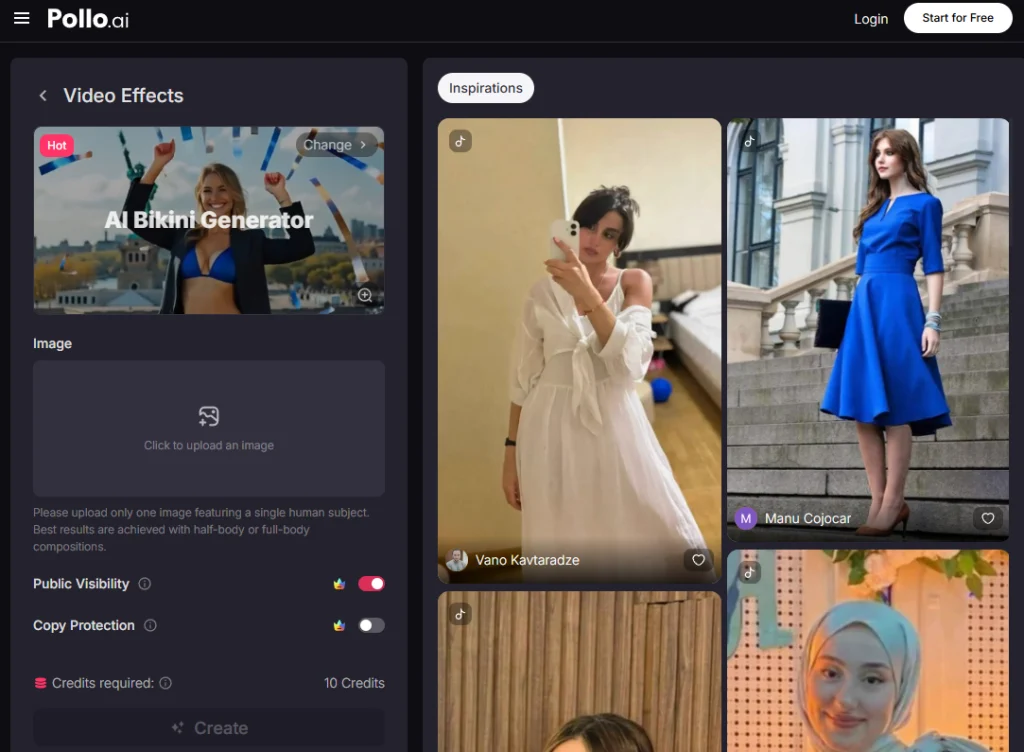The width and height of the screenshot is (1024, 752).
Task: Go back using Video Effects arrow
Action: tap(43, 96)
